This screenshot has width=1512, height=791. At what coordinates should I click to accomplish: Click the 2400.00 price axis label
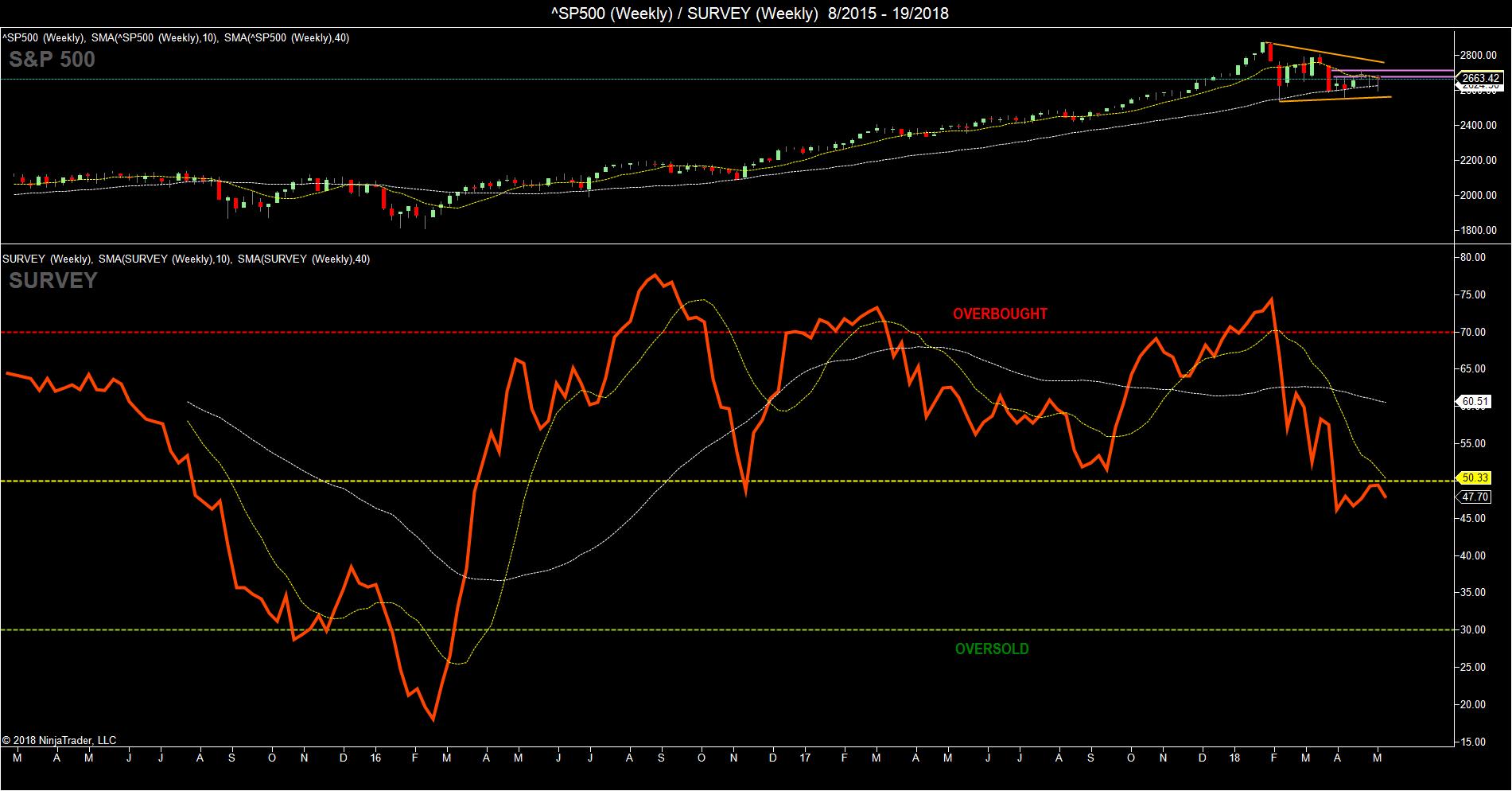pyautogui.click(x=1480, y=126)
